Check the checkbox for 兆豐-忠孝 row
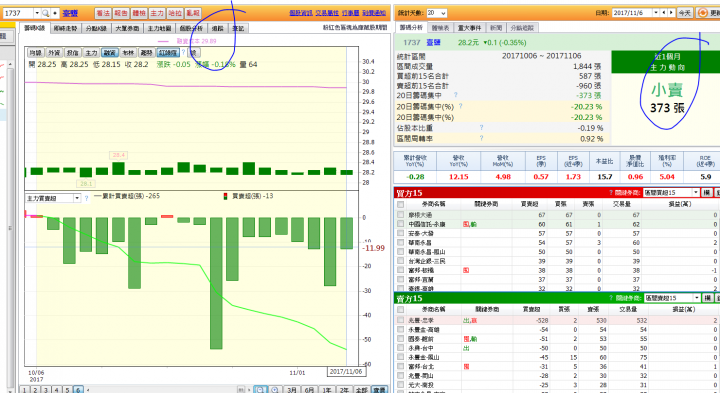This screenshot has height=393, width=720. click(401, 320)
